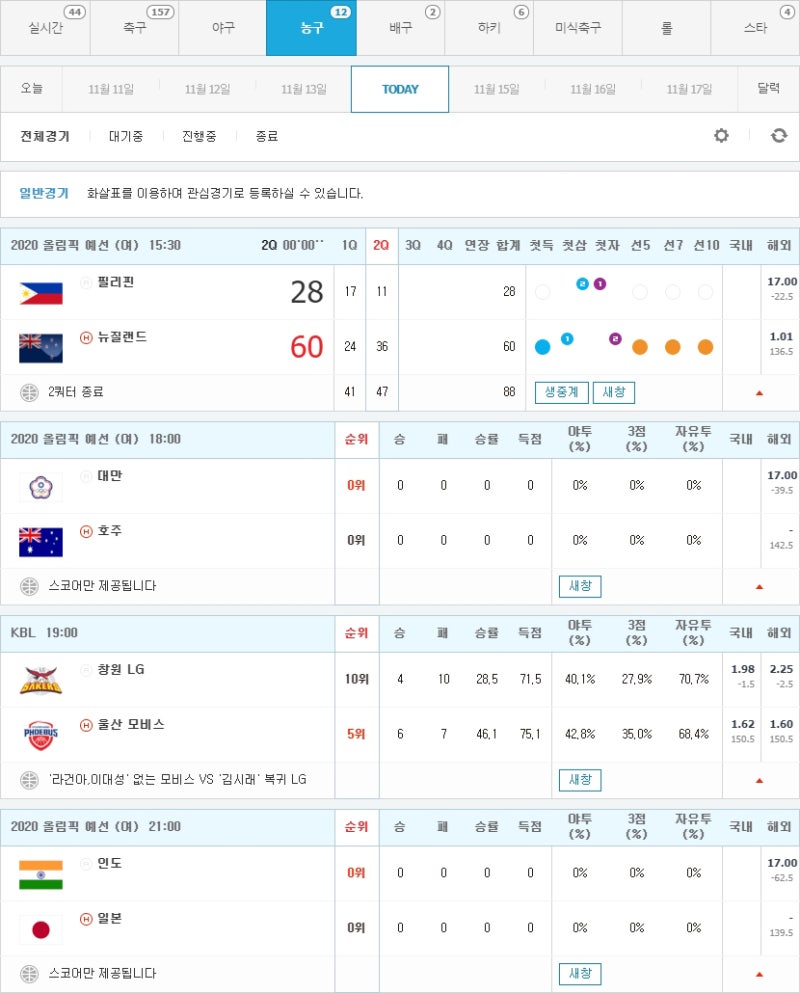Image resolution: width=800 pixels, height=993 pixels.
Task: Click the Philippines flag icon
Action: click(x=41, y=293)
